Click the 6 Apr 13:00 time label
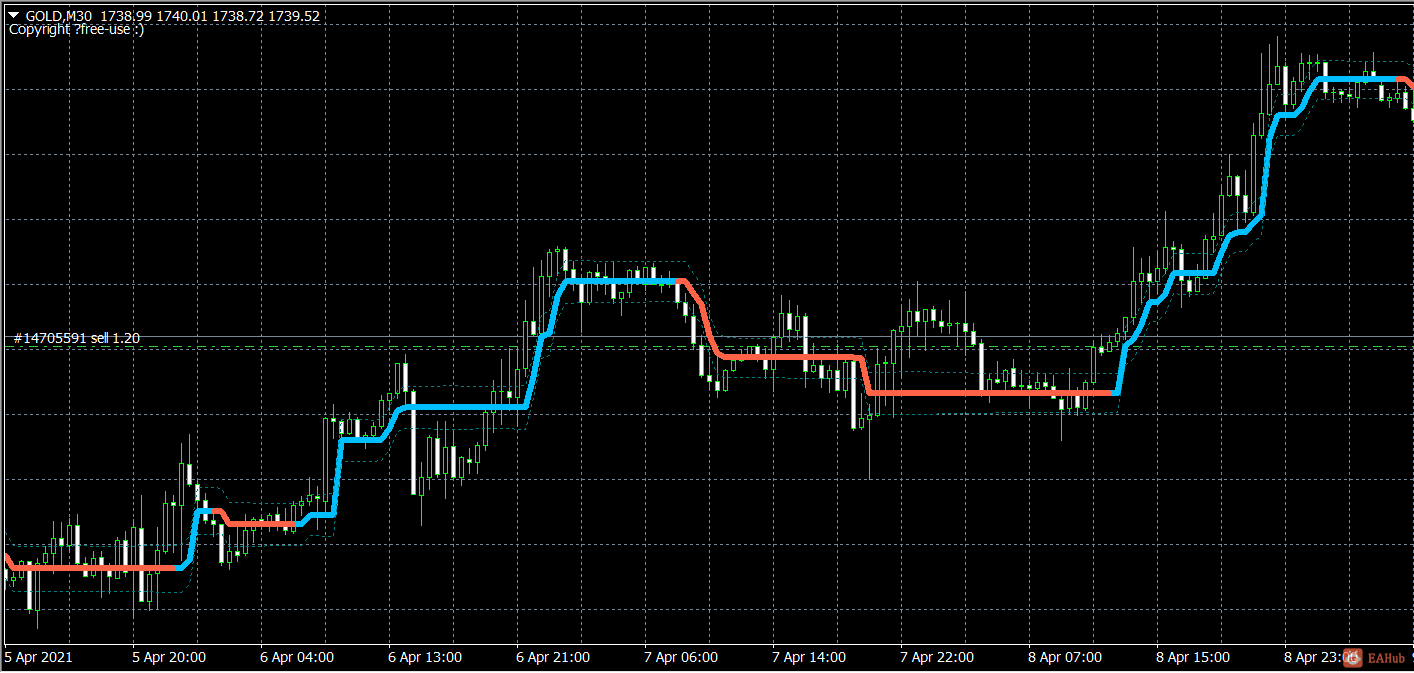This screenshot has width=1414, height=673. pyautogui.click(x=425, y=657)
